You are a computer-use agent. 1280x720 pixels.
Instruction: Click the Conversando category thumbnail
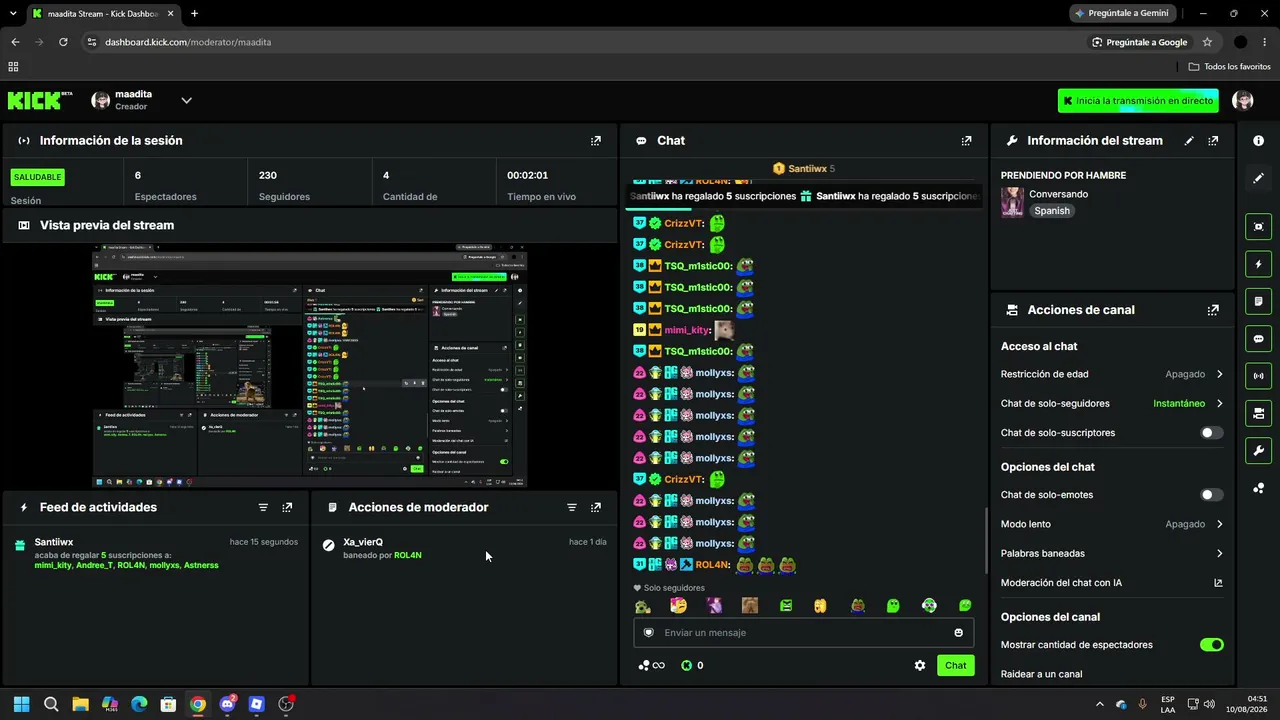[x=1012, y=202]
